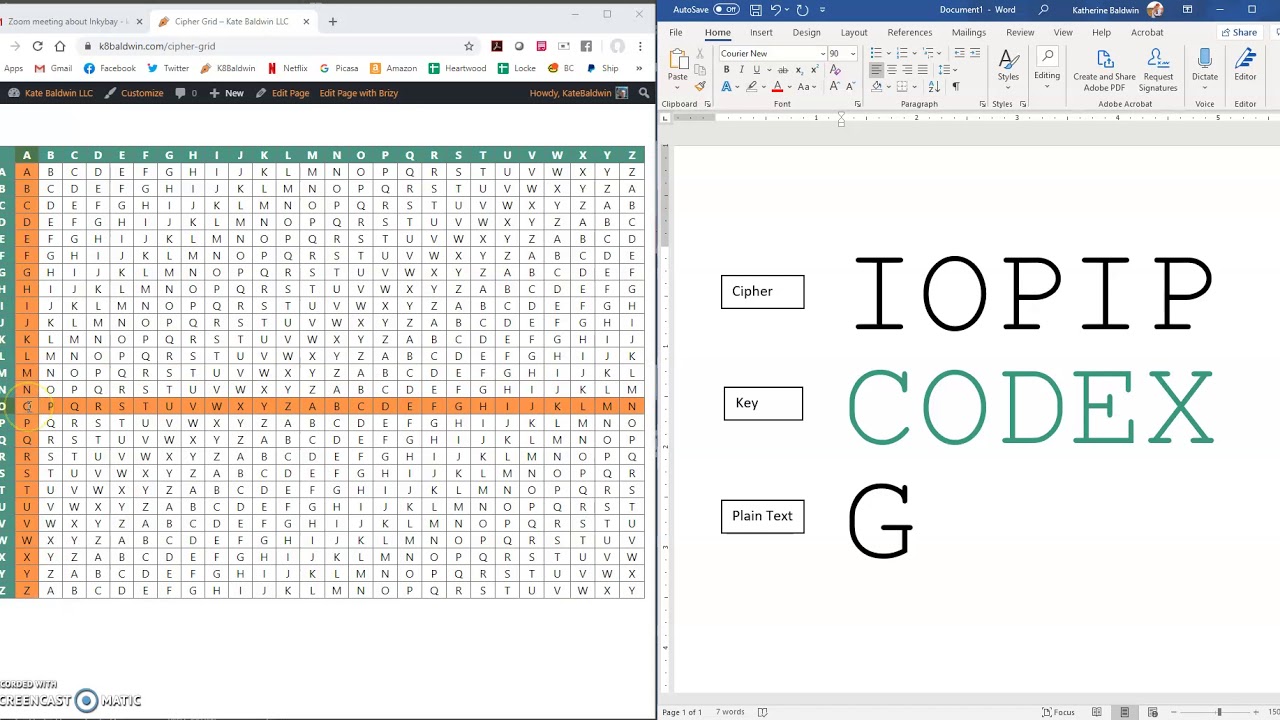Open the bookmarks overflow chevron in Chrome

(639, 68)
